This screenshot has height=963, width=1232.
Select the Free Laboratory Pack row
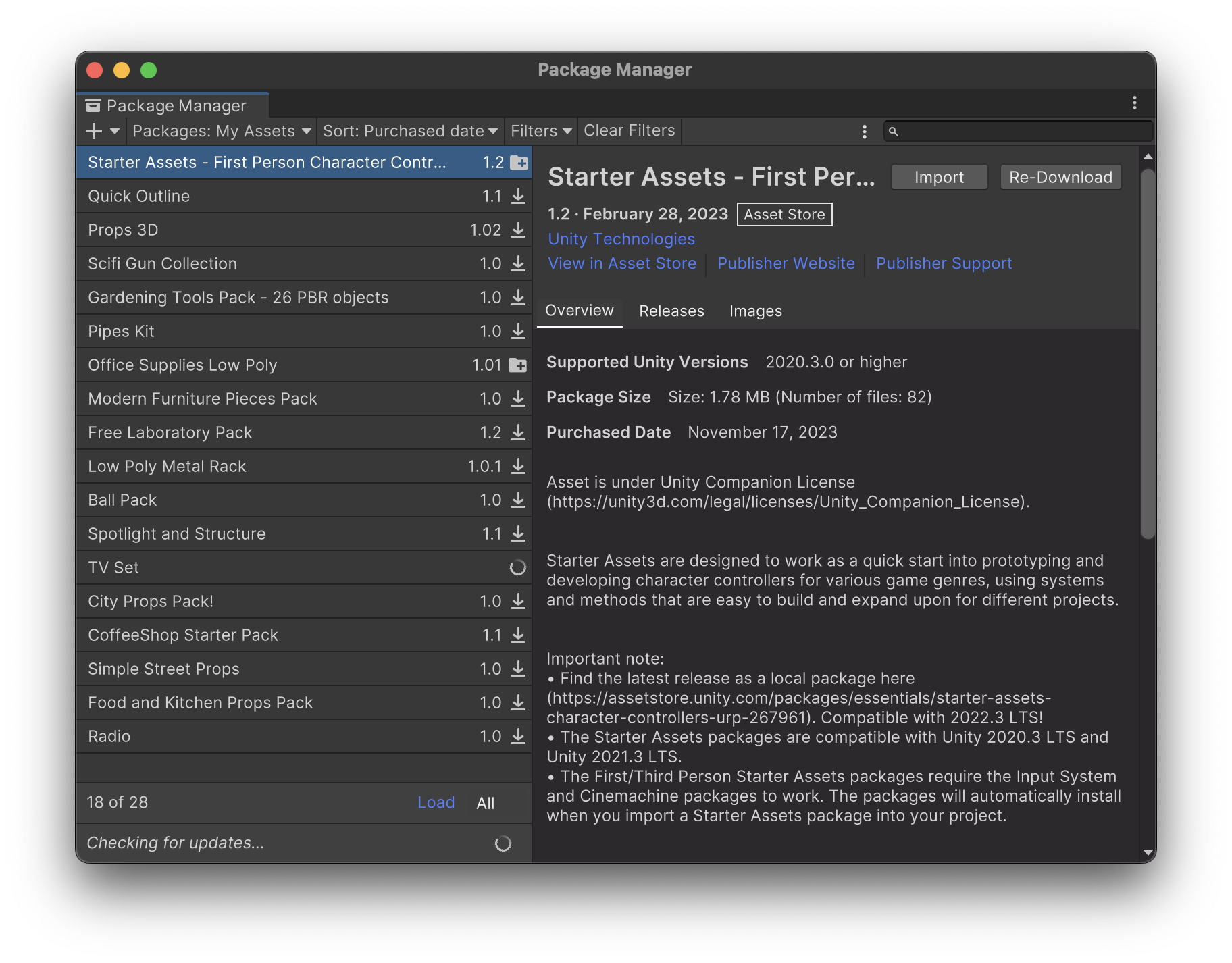[x=304, y=432]
